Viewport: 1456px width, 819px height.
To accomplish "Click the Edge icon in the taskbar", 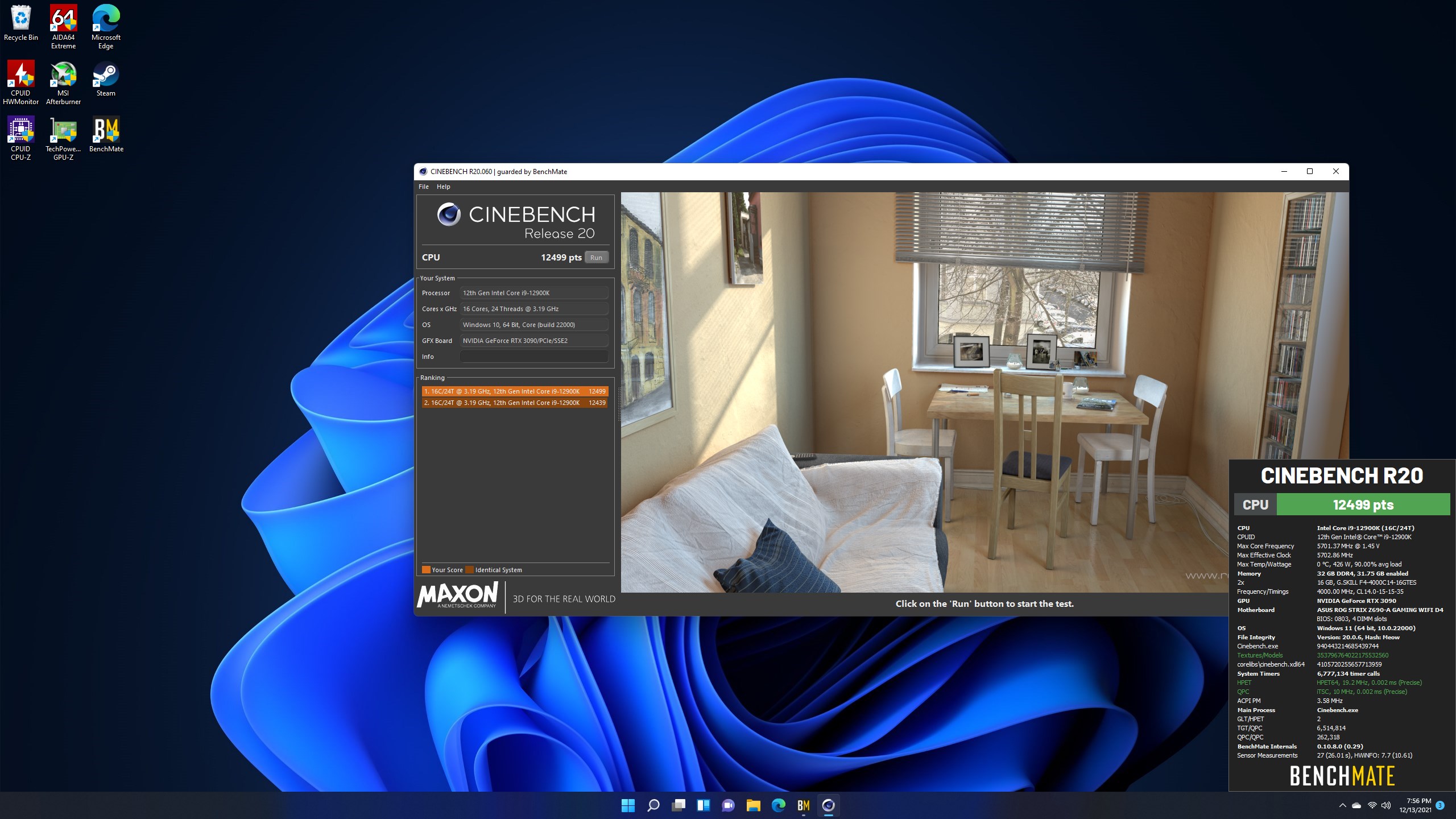I will tap(778, 805).
